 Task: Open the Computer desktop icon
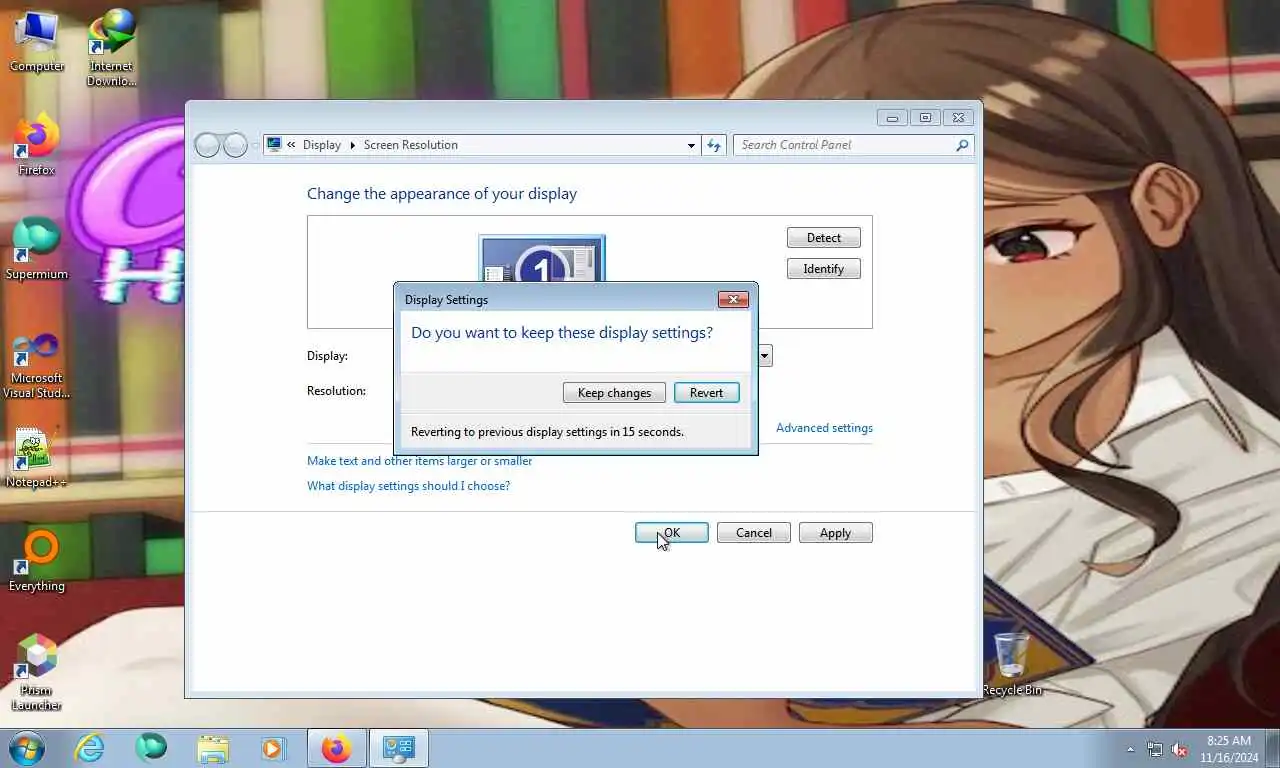[x=37, y=40]
